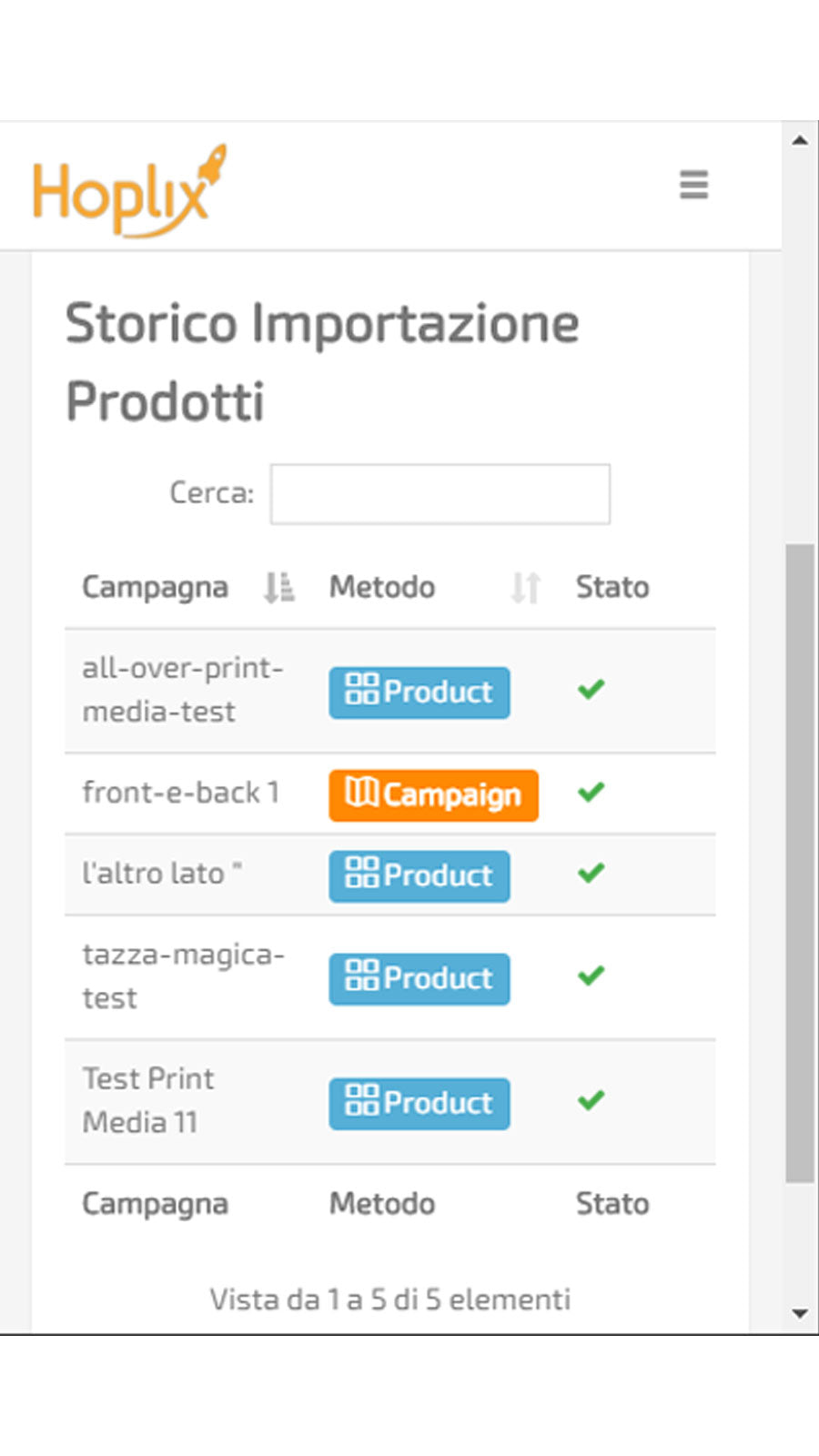Screen dimensions: 819x1456
Task: Sort table by Campagna column icon
Action: pos(278,588)
